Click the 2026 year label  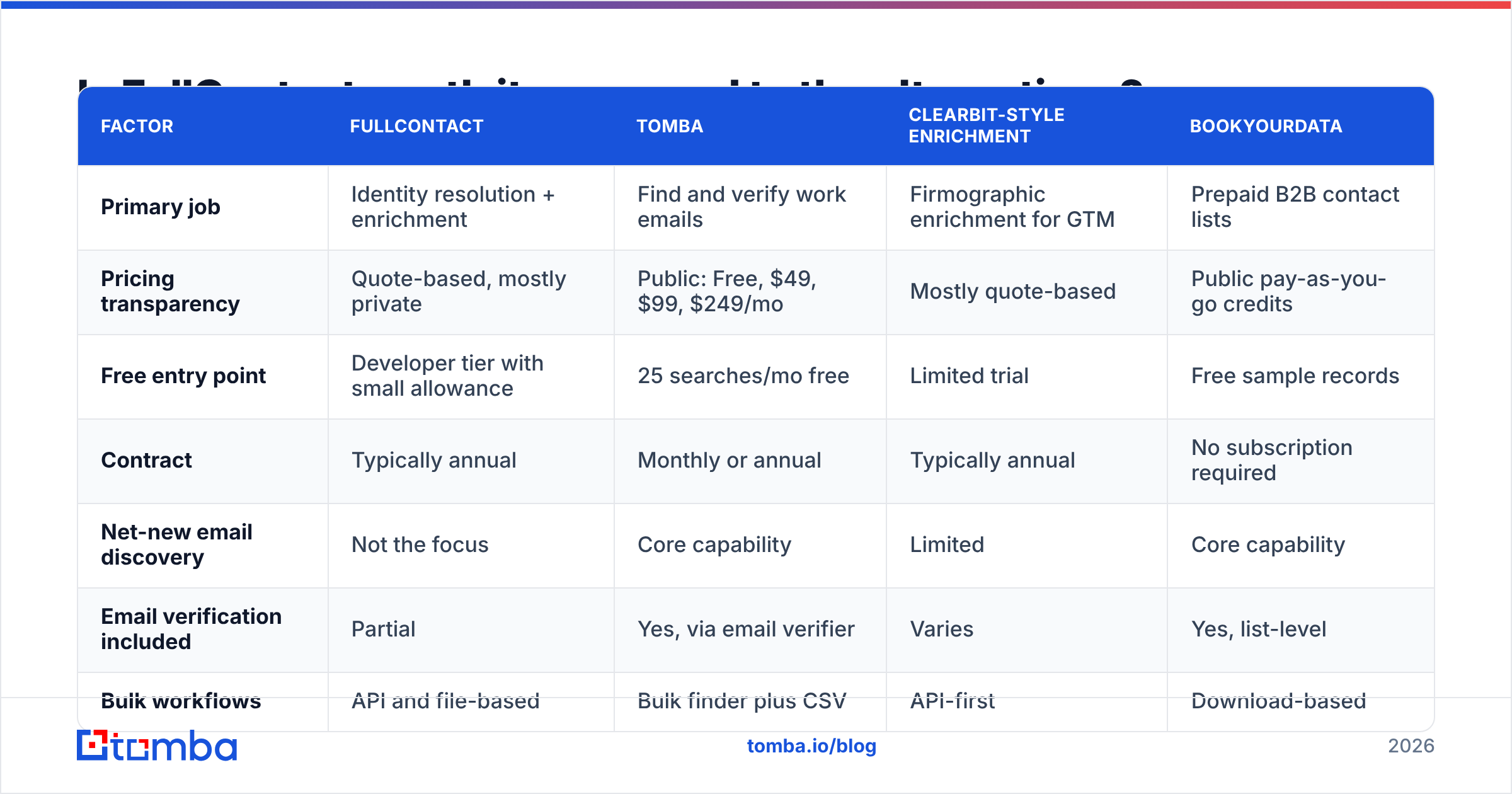[x=1411, y=746]
